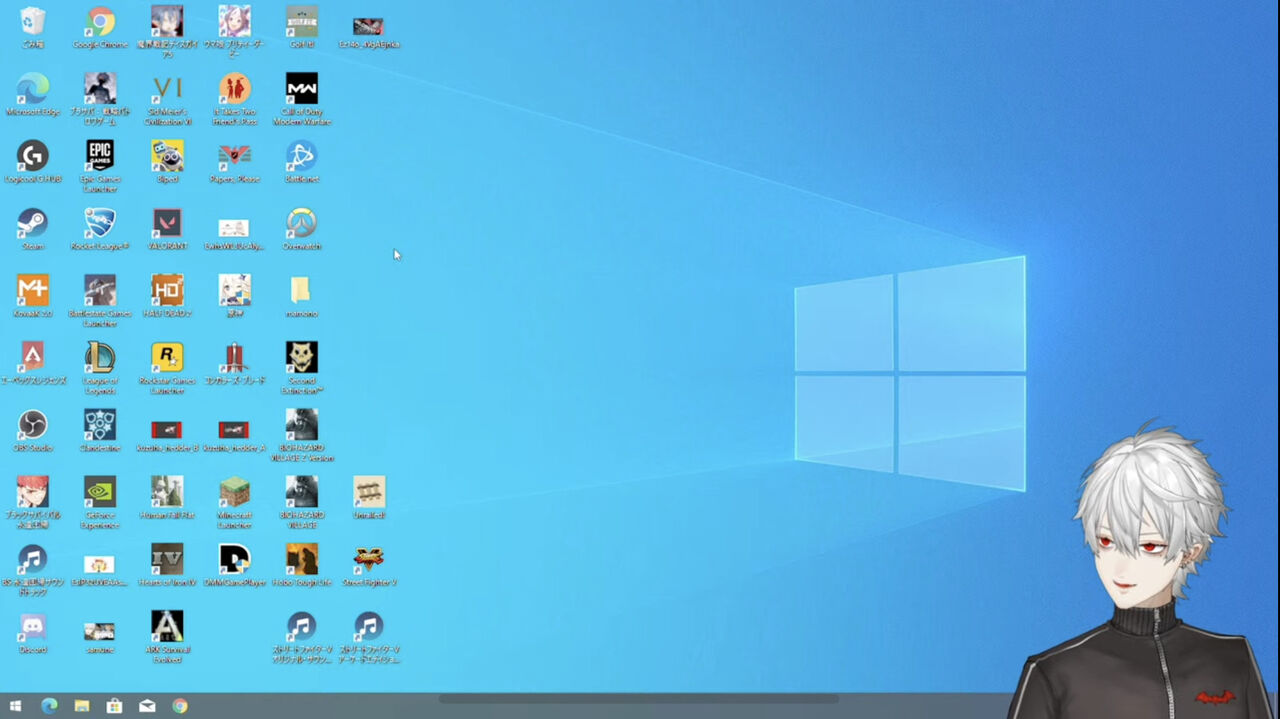Open the Mail app from the taskbar
The image size is (1280, 719).
tap(147, 706)
